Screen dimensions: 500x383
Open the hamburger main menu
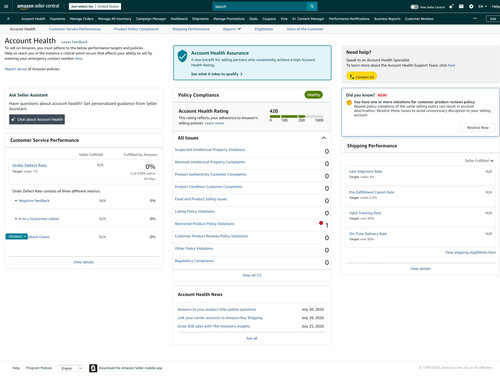[6, 6]
